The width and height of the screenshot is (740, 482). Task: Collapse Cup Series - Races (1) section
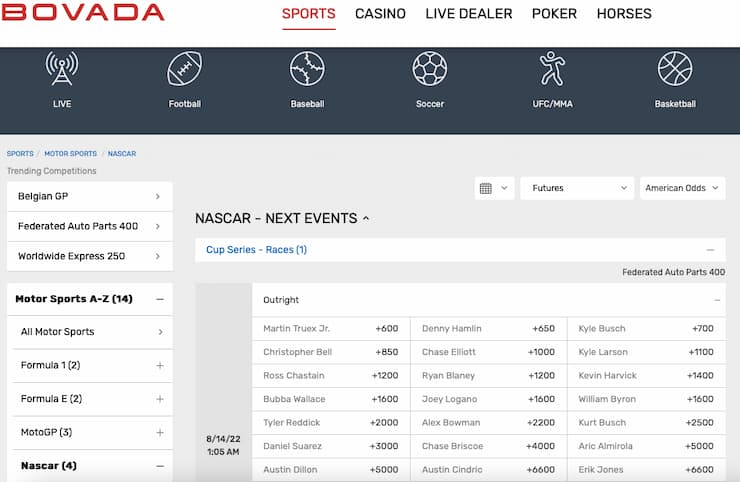[x=710, y=250]
